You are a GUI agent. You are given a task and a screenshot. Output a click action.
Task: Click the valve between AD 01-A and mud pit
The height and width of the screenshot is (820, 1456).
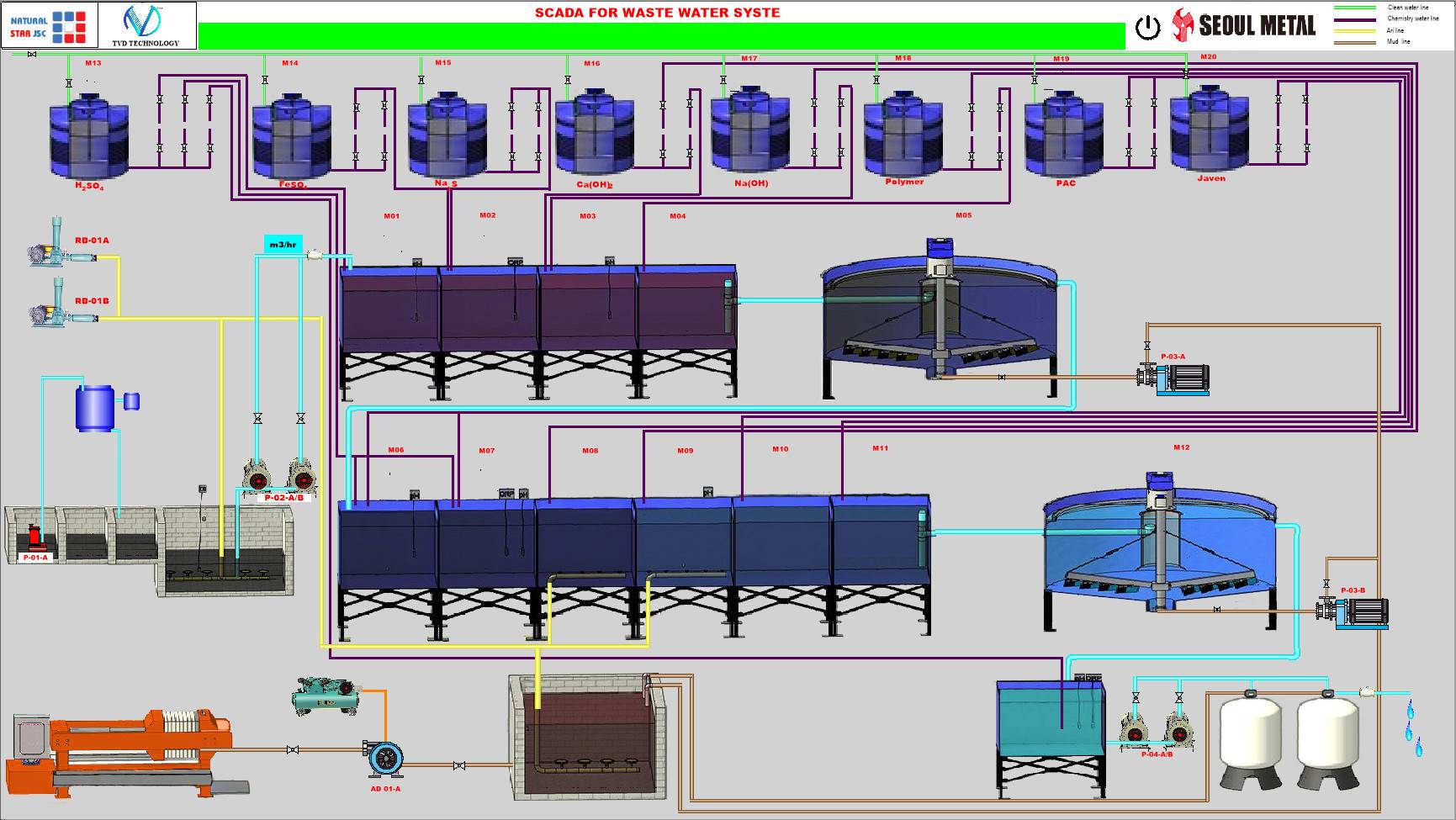459,766
